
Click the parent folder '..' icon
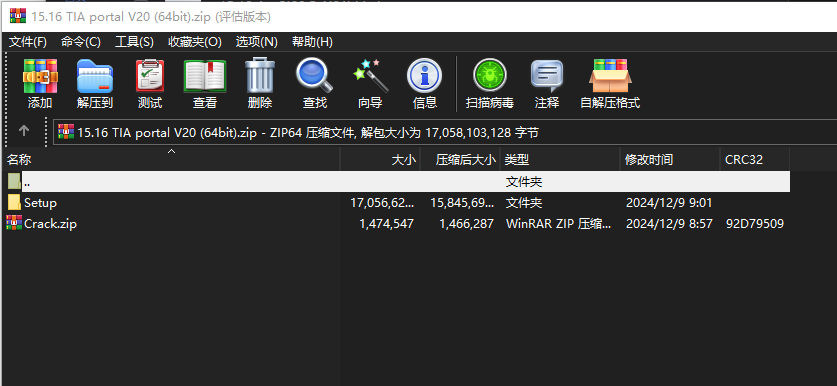14,182
